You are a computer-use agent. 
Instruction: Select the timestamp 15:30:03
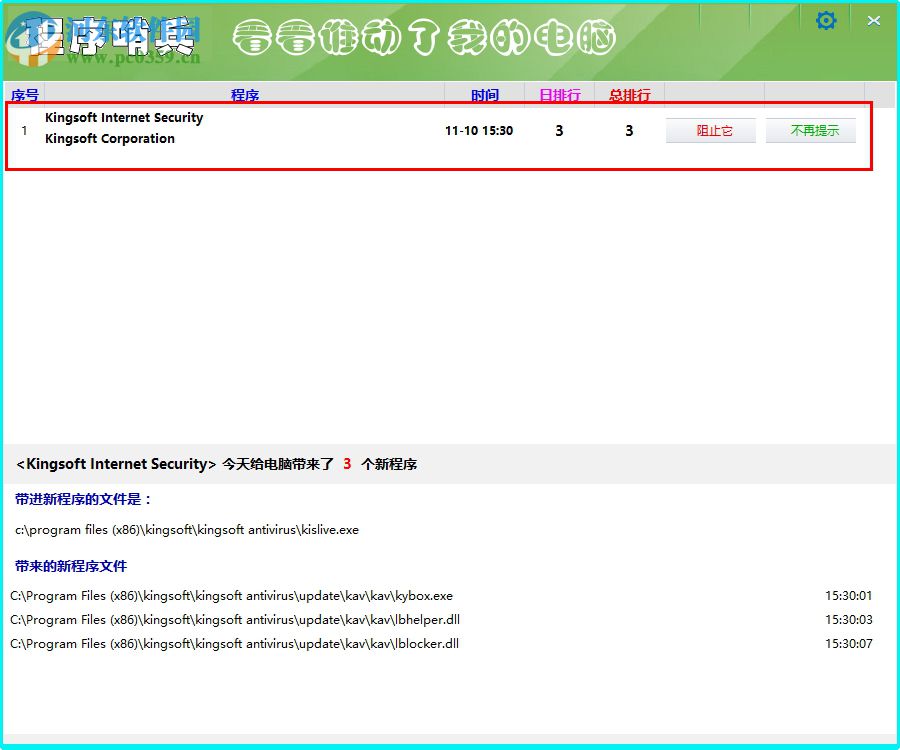848,620
